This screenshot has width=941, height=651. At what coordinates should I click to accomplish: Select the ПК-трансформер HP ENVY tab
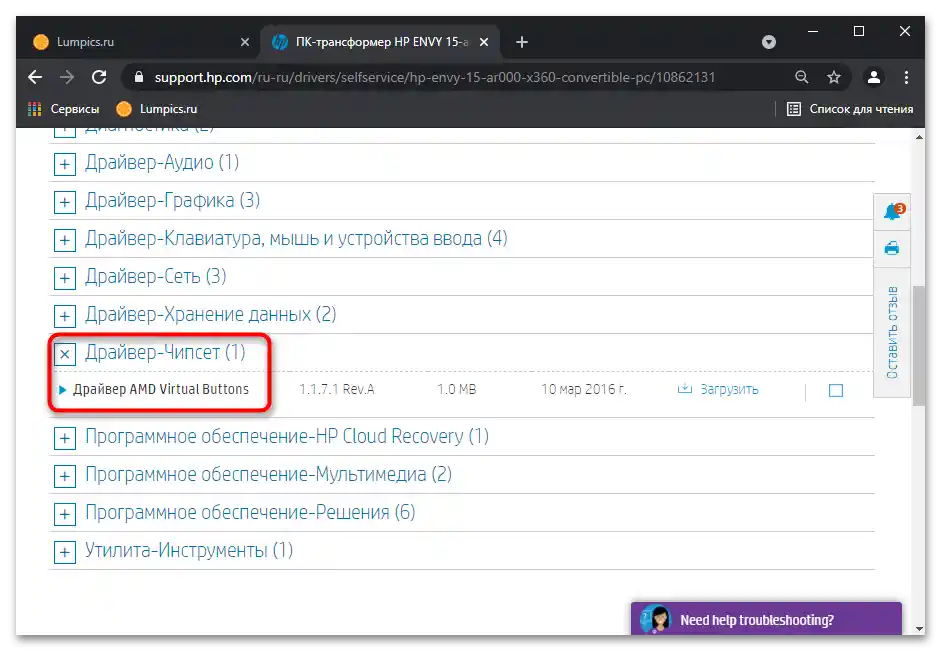click(380, 42)
